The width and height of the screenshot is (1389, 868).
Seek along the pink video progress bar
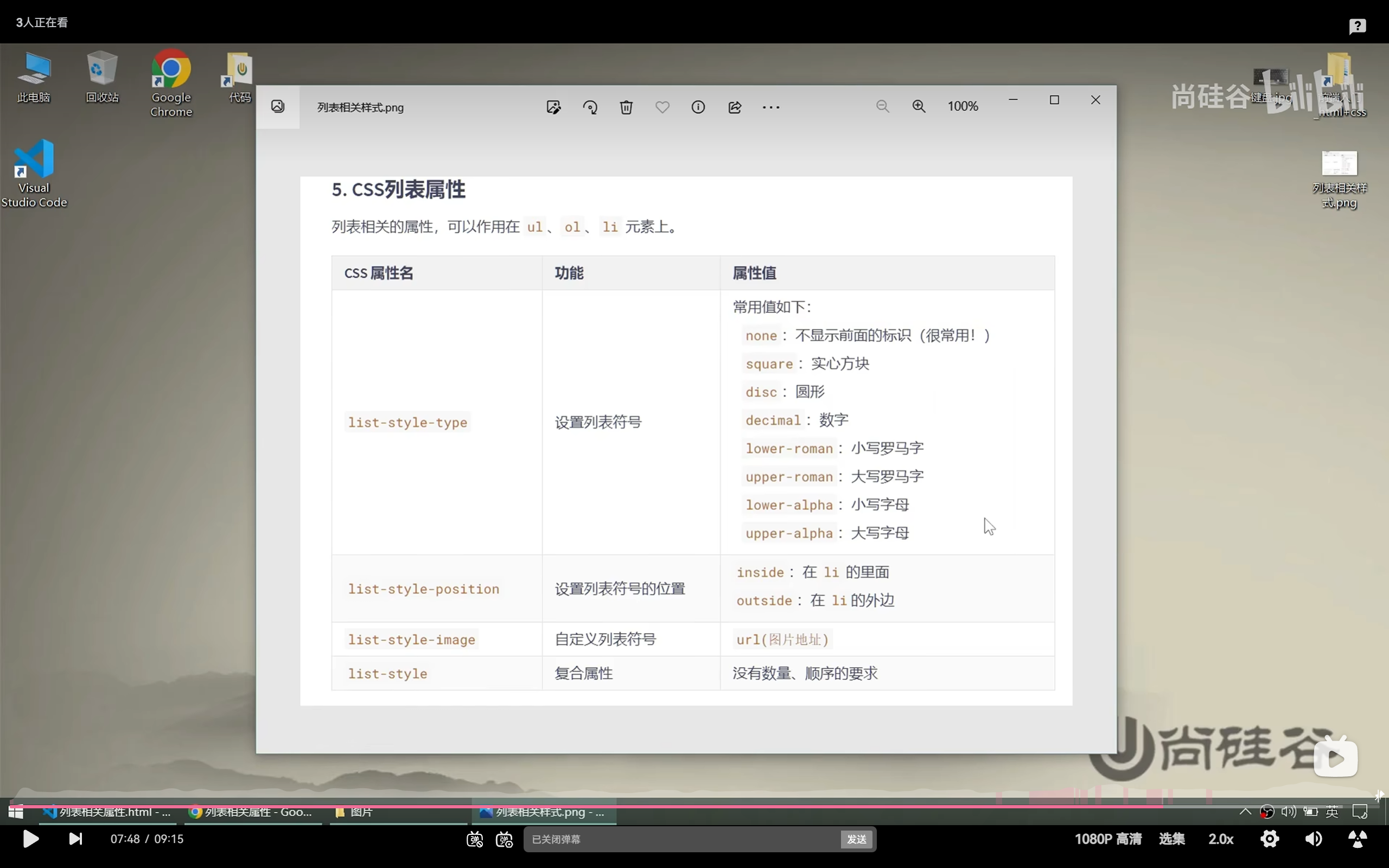click(x=694, y=806)
